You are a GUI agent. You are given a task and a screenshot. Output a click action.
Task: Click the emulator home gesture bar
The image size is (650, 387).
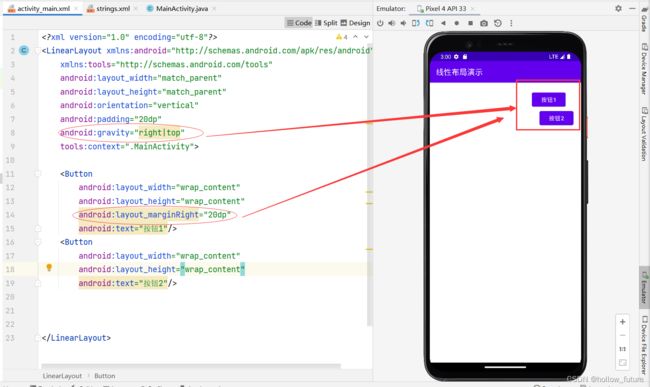[x=505, y=367]
